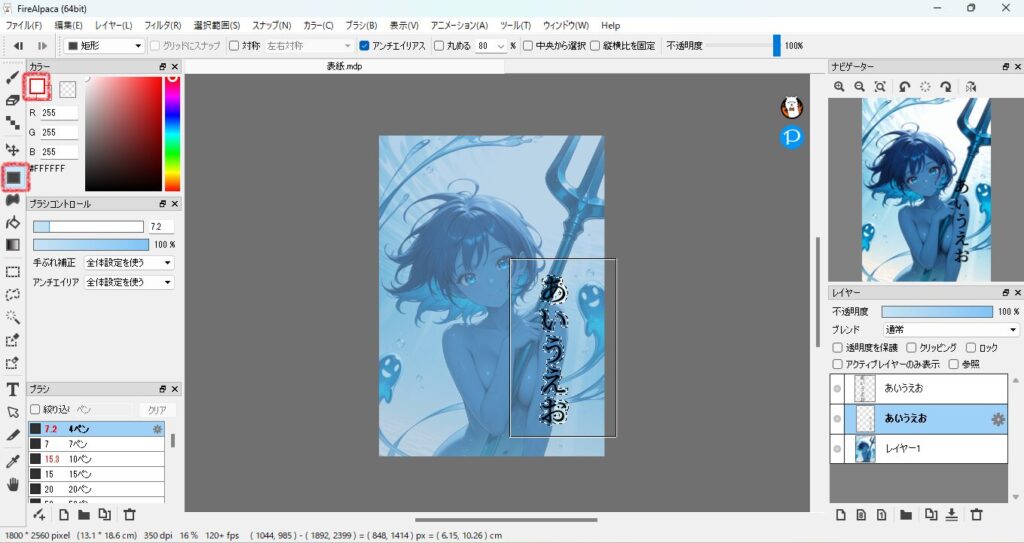Select the Select Eraser tool
Image resolution: width=1024 pixels, height=543 pixels.
12,363
